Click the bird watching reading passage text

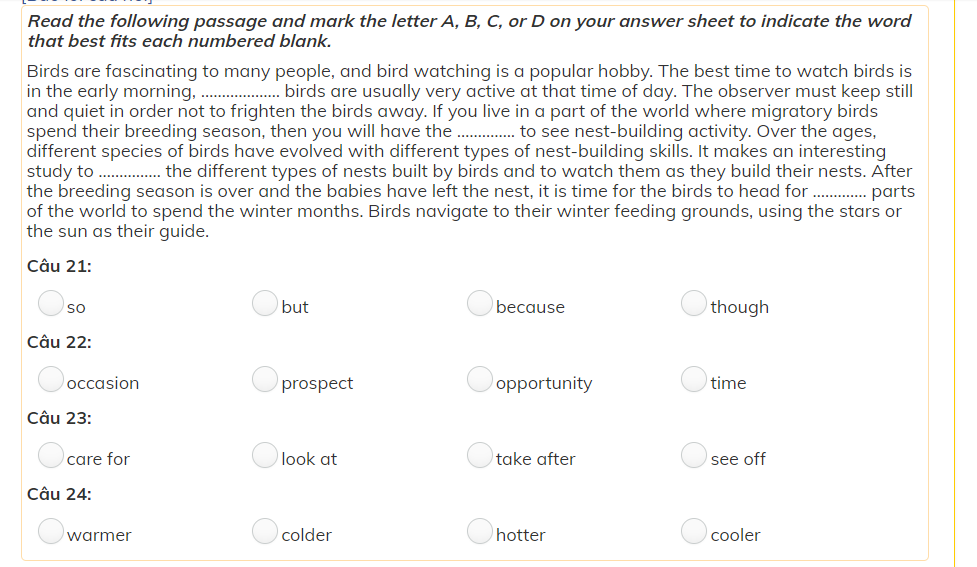coord(470,151)
